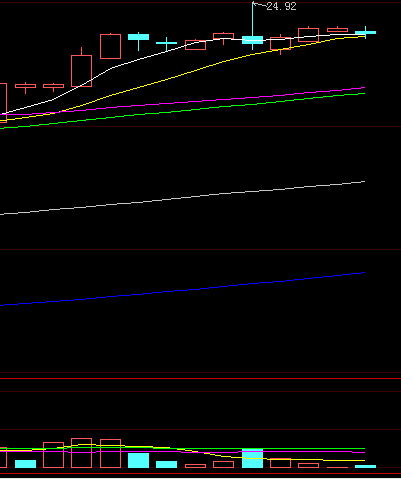Click the partial red candlestick at the left edge
The height and width of the screenshot is (479, 401).
click(3, 103)
